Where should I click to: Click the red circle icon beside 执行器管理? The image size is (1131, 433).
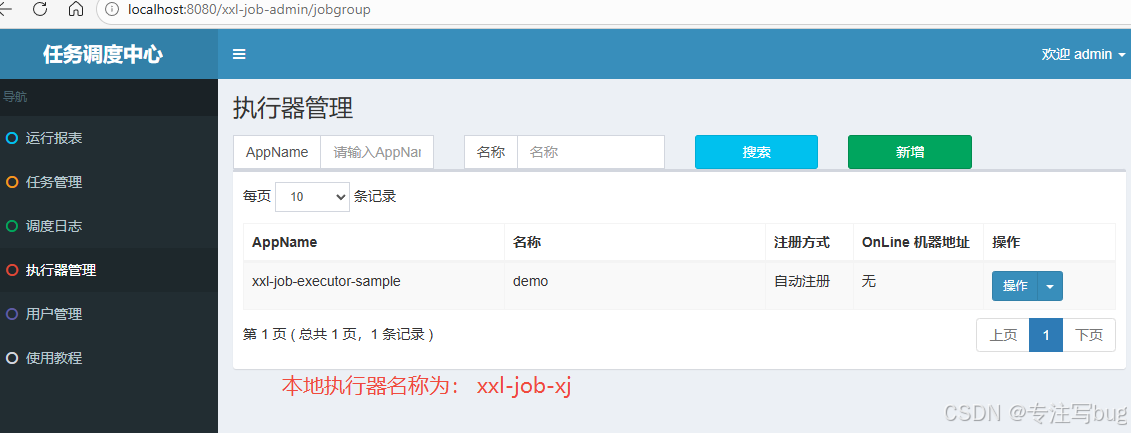pyautogui.click(x=11, y=271)
